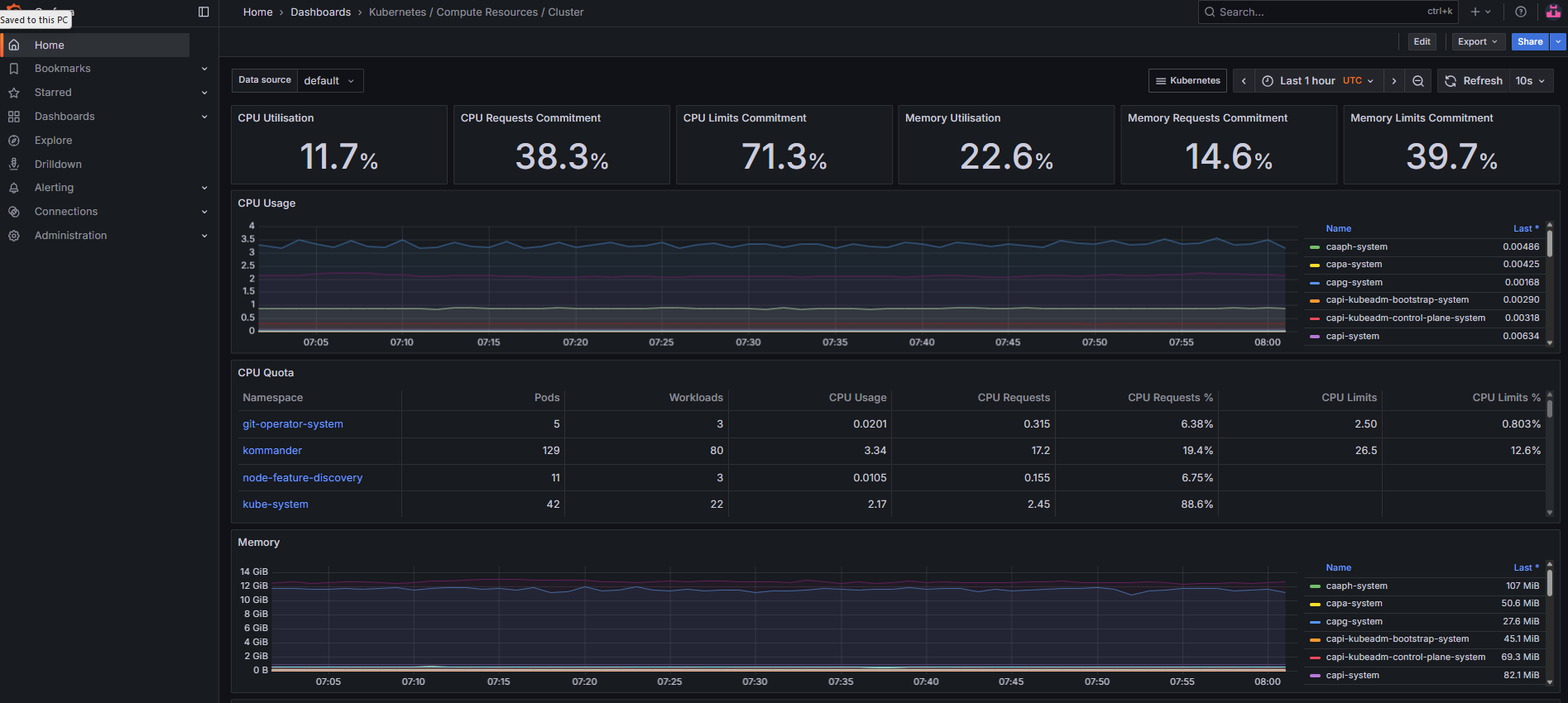Click caaph-system green color swatch in CPU legend

(x=1315, y=247)
